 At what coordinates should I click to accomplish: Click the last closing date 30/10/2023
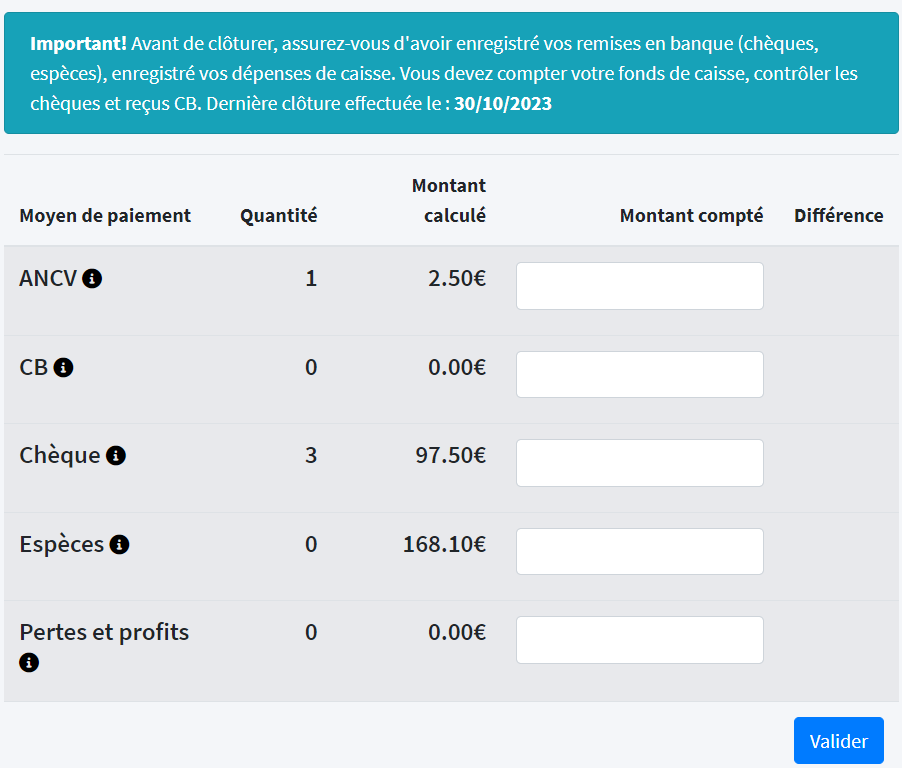click(503, 104)
